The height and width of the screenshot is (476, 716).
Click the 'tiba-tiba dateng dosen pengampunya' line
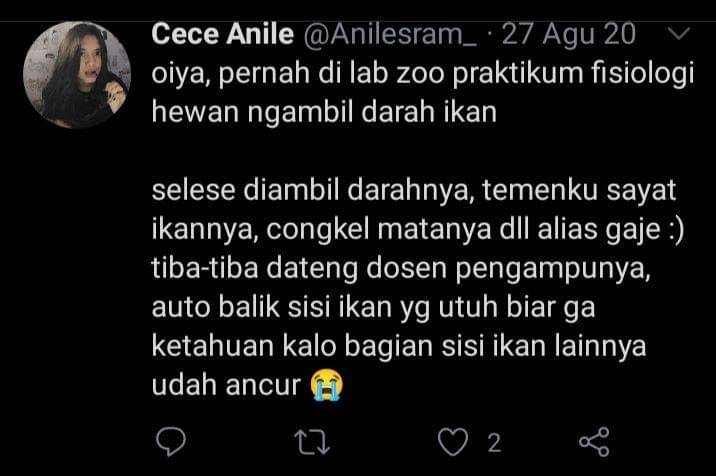pos(401,268)
